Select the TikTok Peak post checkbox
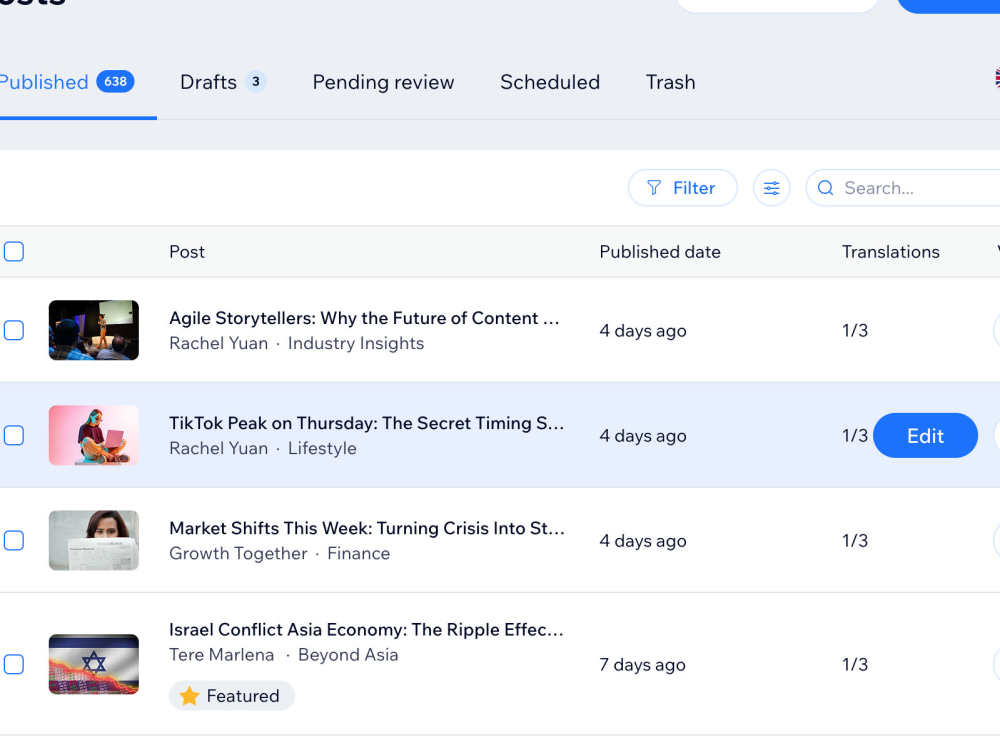The image size is (1000, 750). pos(14,436)
